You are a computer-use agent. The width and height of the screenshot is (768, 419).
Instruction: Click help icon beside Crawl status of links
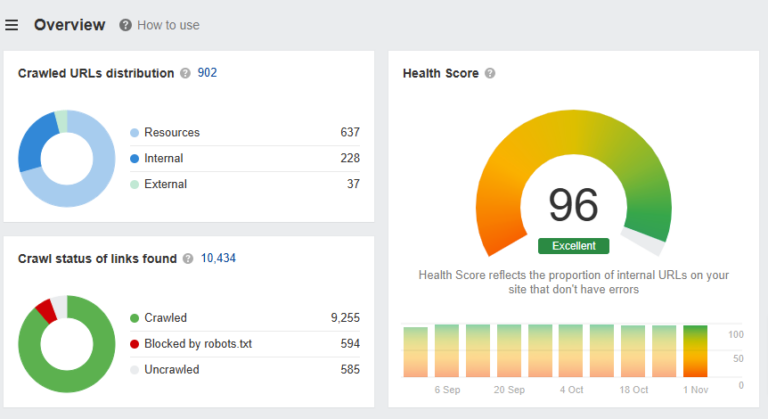(188, 259)
